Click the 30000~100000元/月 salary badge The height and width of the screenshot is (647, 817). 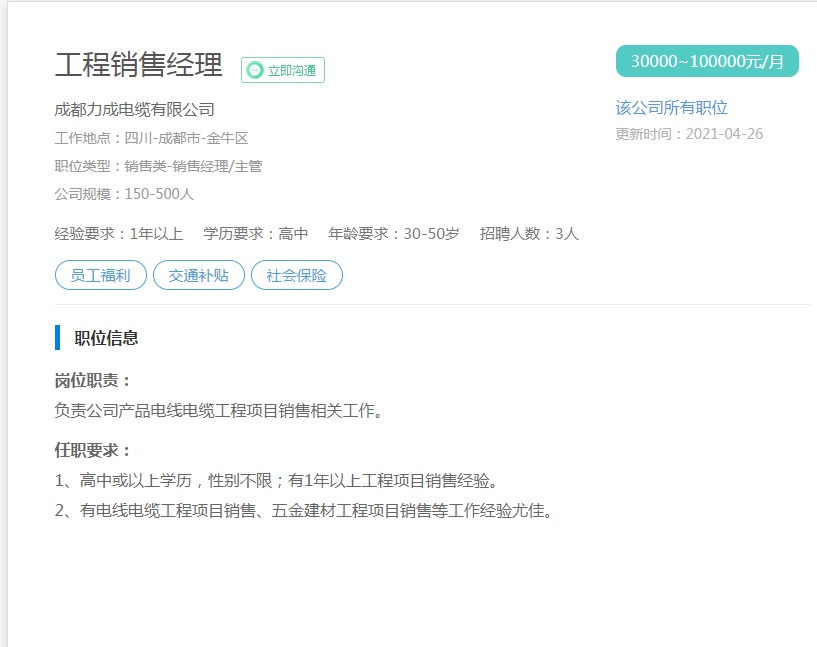click(x=707, y=61)
